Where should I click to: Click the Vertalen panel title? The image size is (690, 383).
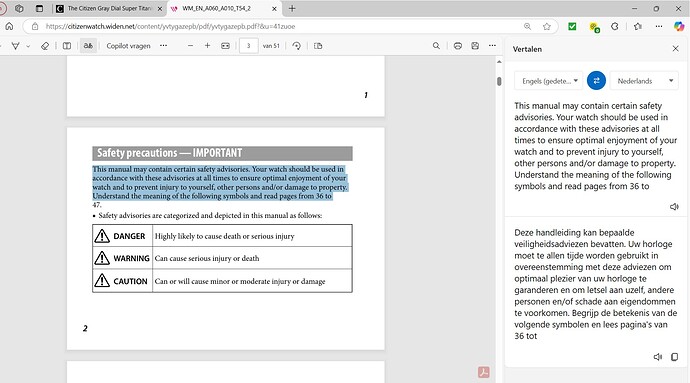(x=527, y=49)
